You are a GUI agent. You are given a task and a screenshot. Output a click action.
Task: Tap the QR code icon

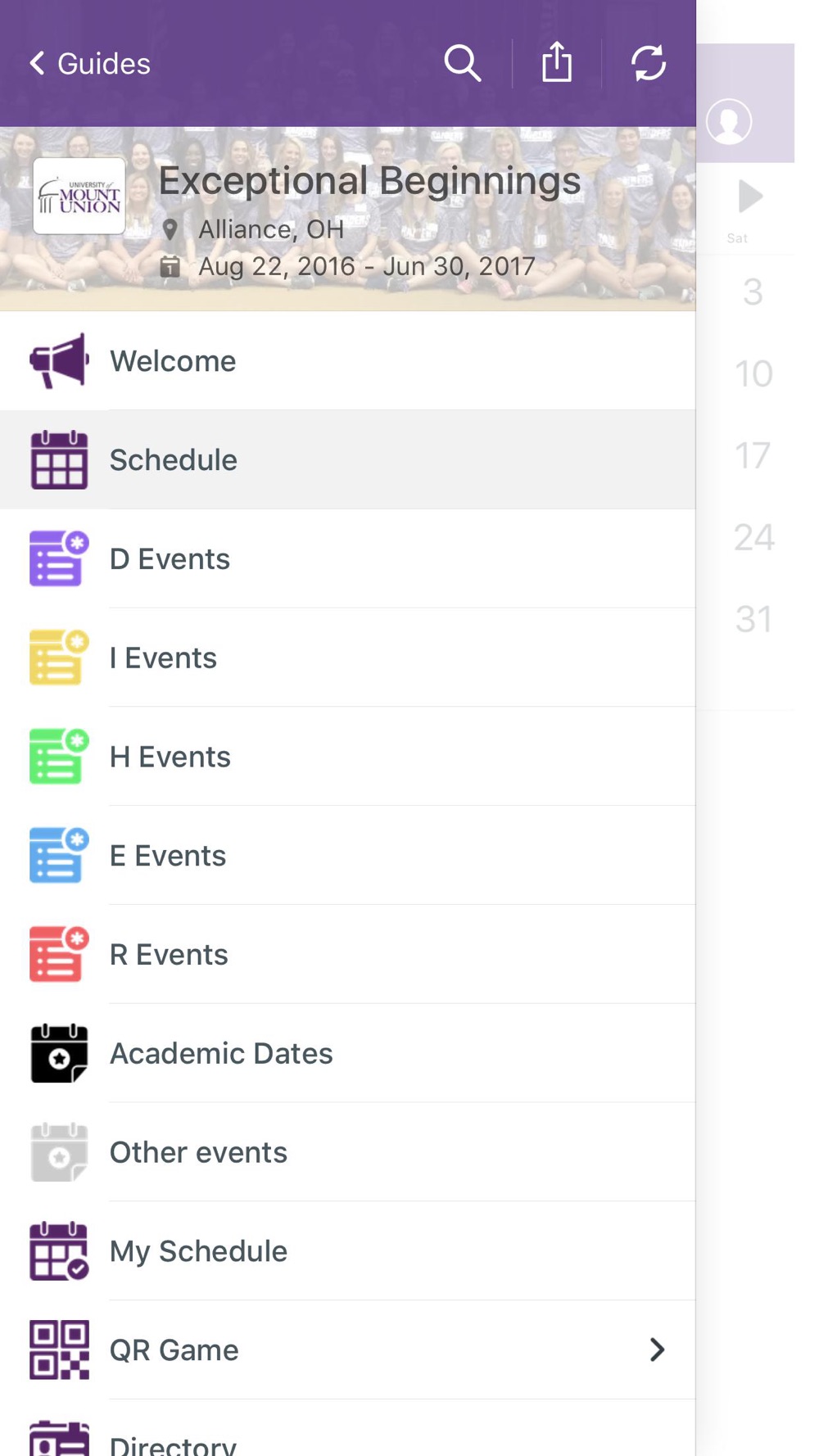pos(59,1350)
